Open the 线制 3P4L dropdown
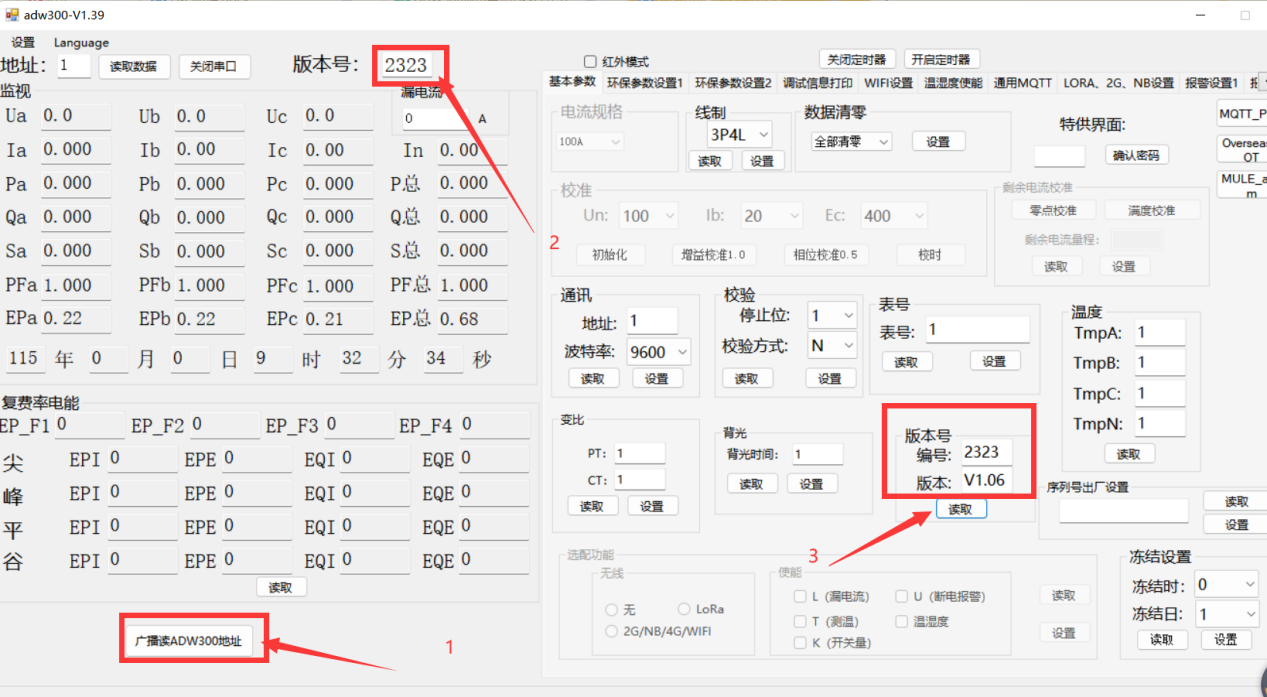 coord(734,133)
